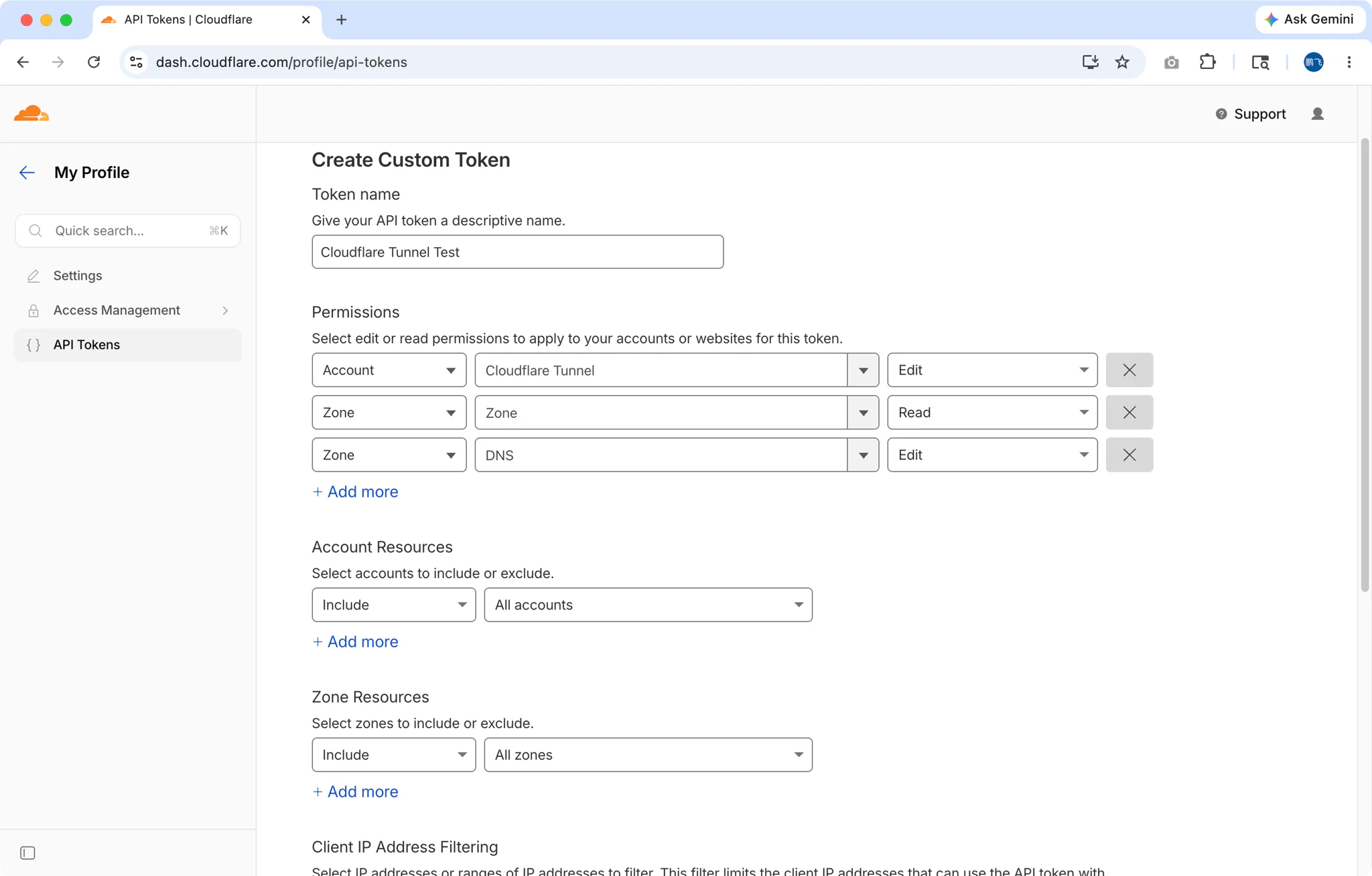
Task: Open site information icon in address bar
Action: 137,62
